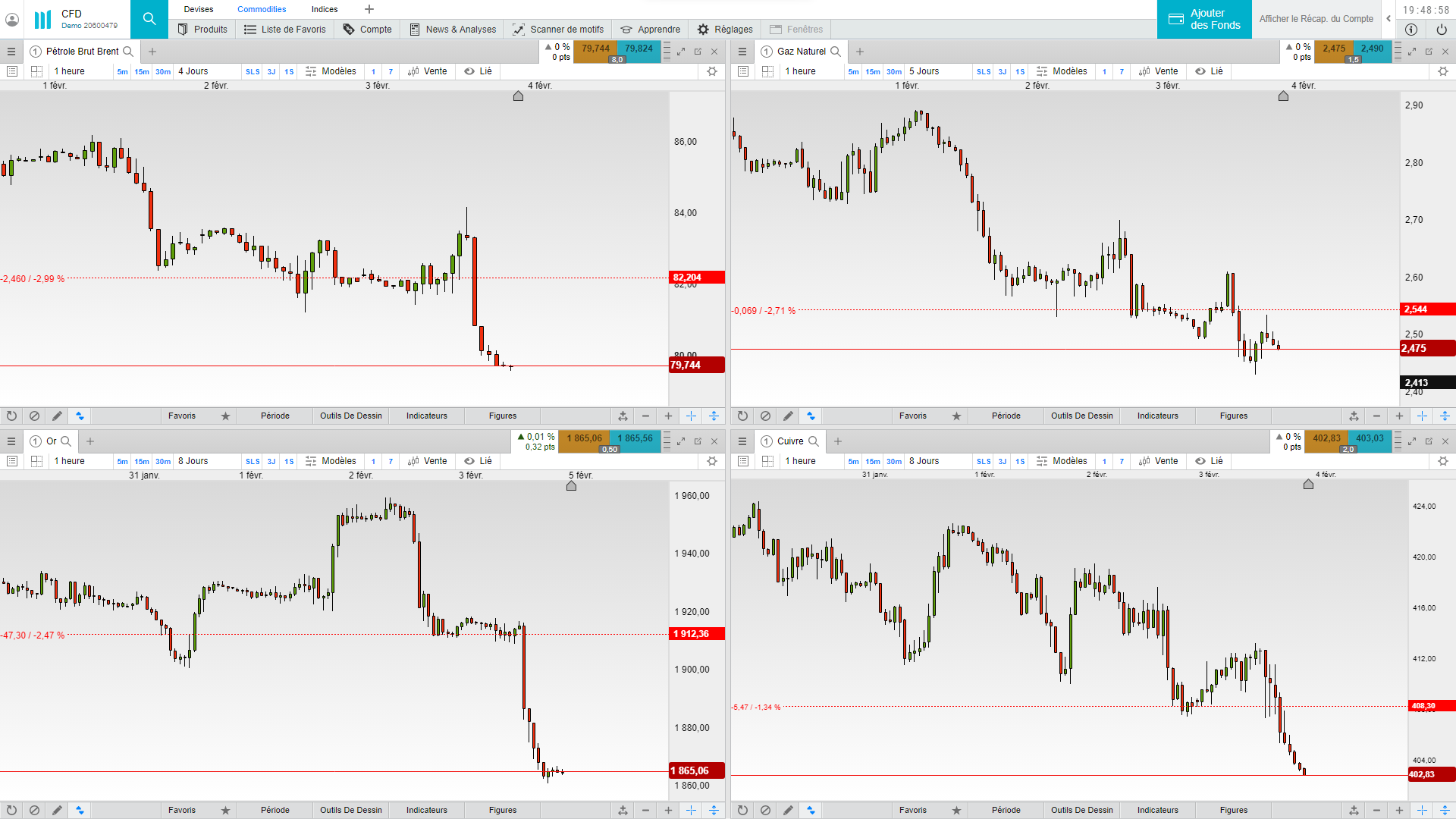Toggle grid layout icon in Or chart toolbar
This screenshot has height=819, width=1456.
point(36,461)
